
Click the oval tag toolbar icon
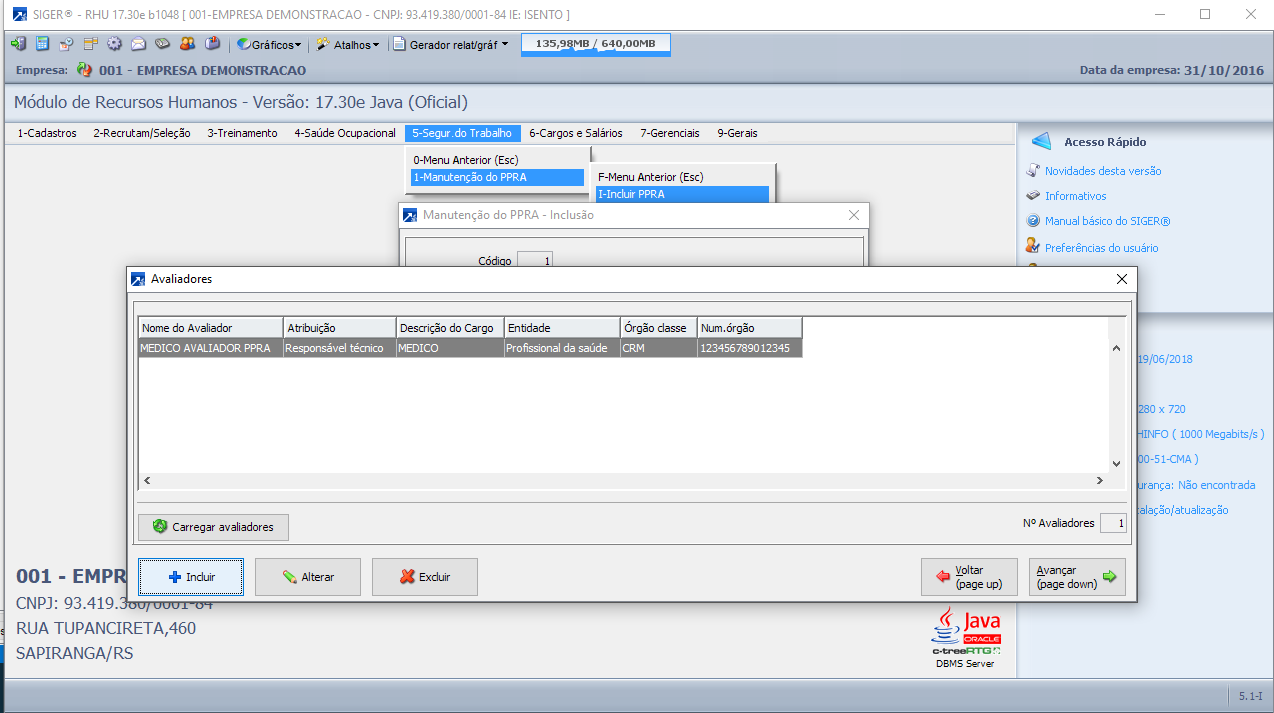(x=162, y=44)
